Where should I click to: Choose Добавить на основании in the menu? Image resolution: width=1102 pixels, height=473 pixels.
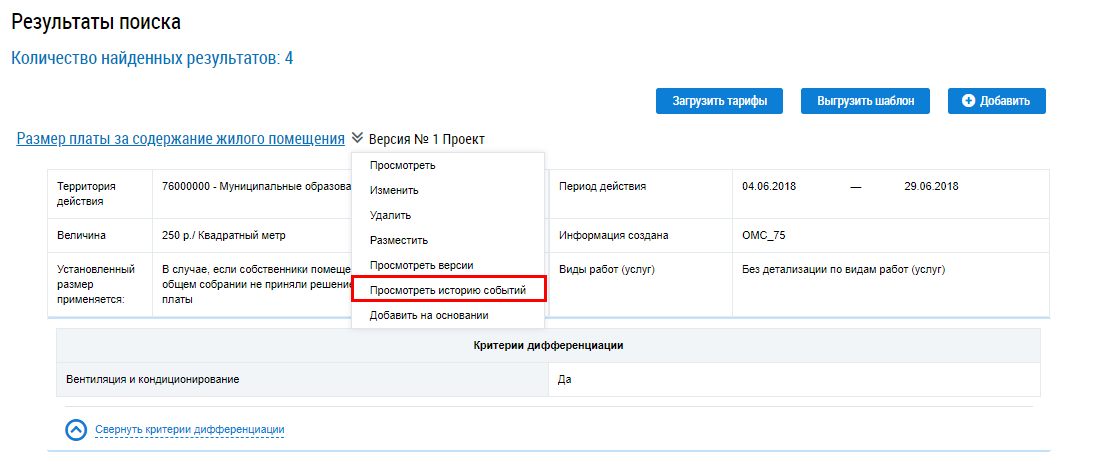429,315
